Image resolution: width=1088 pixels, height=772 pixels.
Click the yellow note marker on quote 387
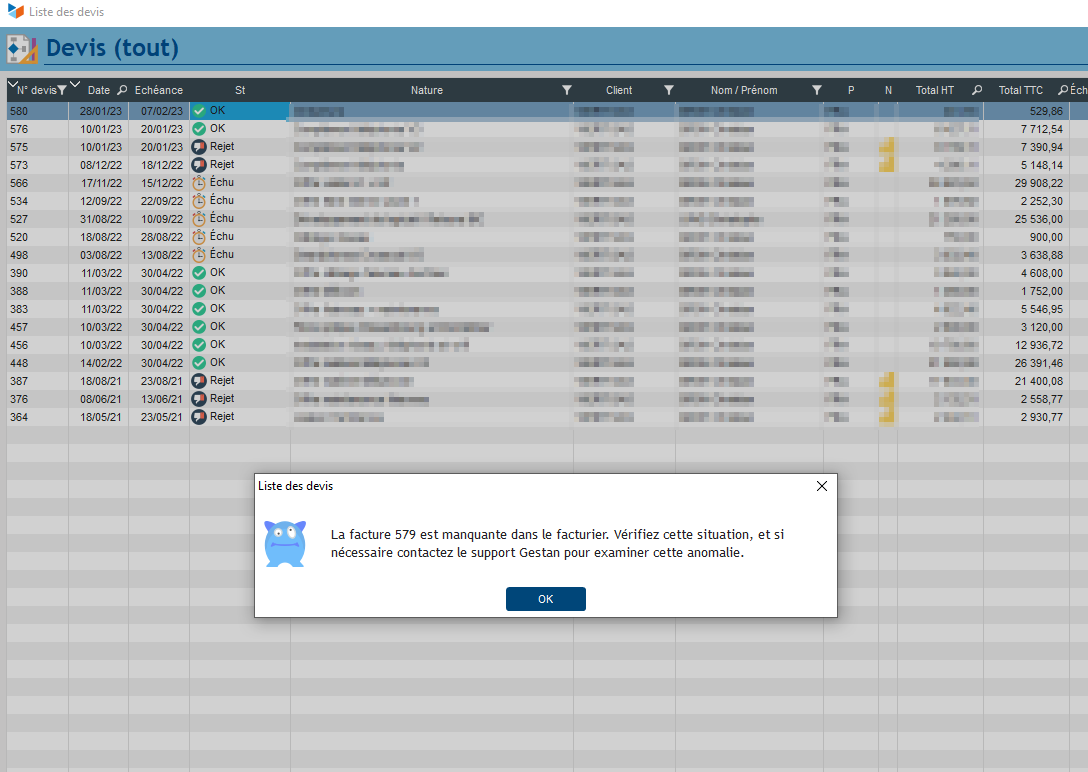pyautogui.click(x=886, y=381)
